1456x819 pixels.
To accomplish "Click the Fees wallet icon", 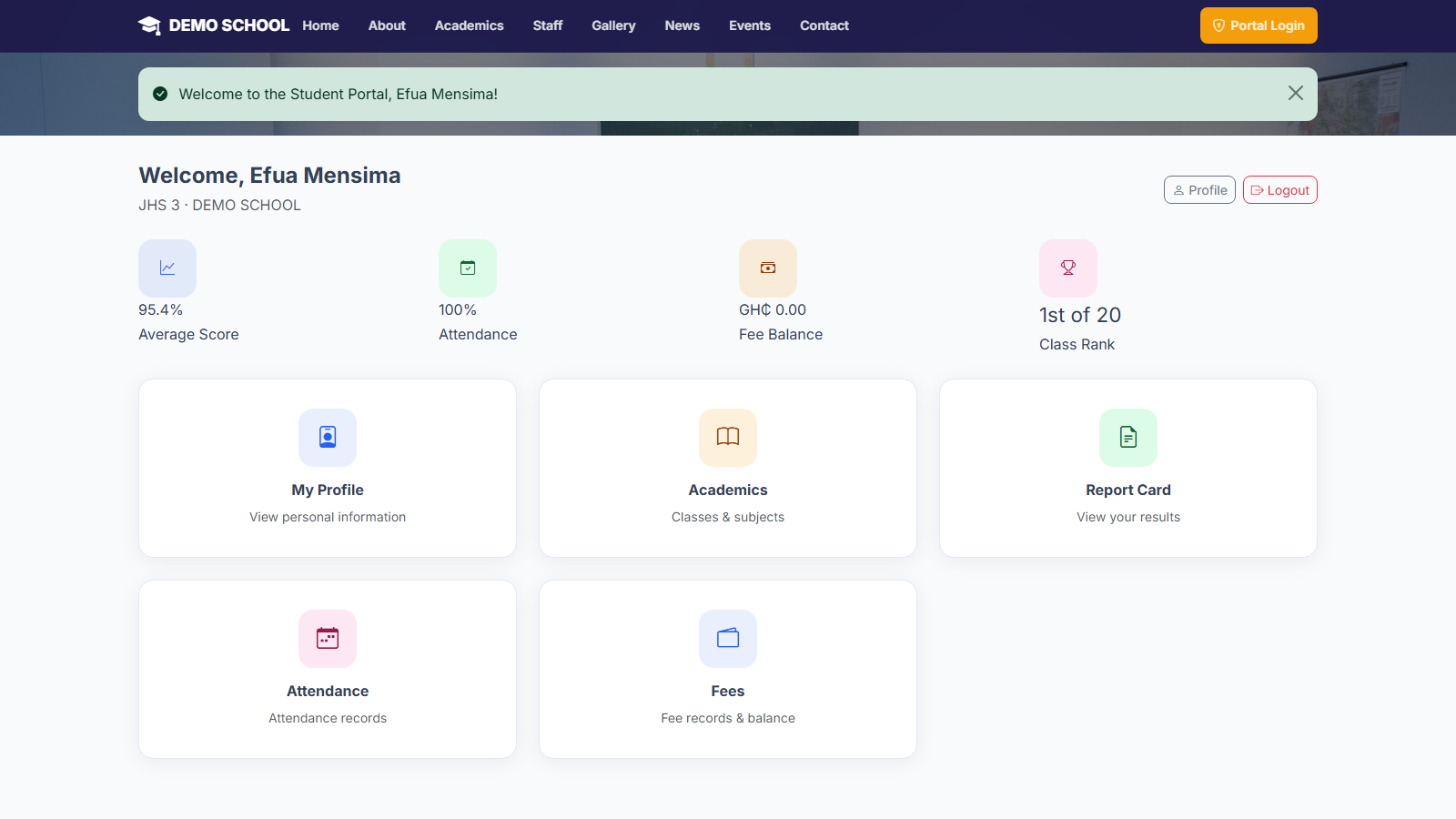I will pyautogui.click(x=728, y=638).
